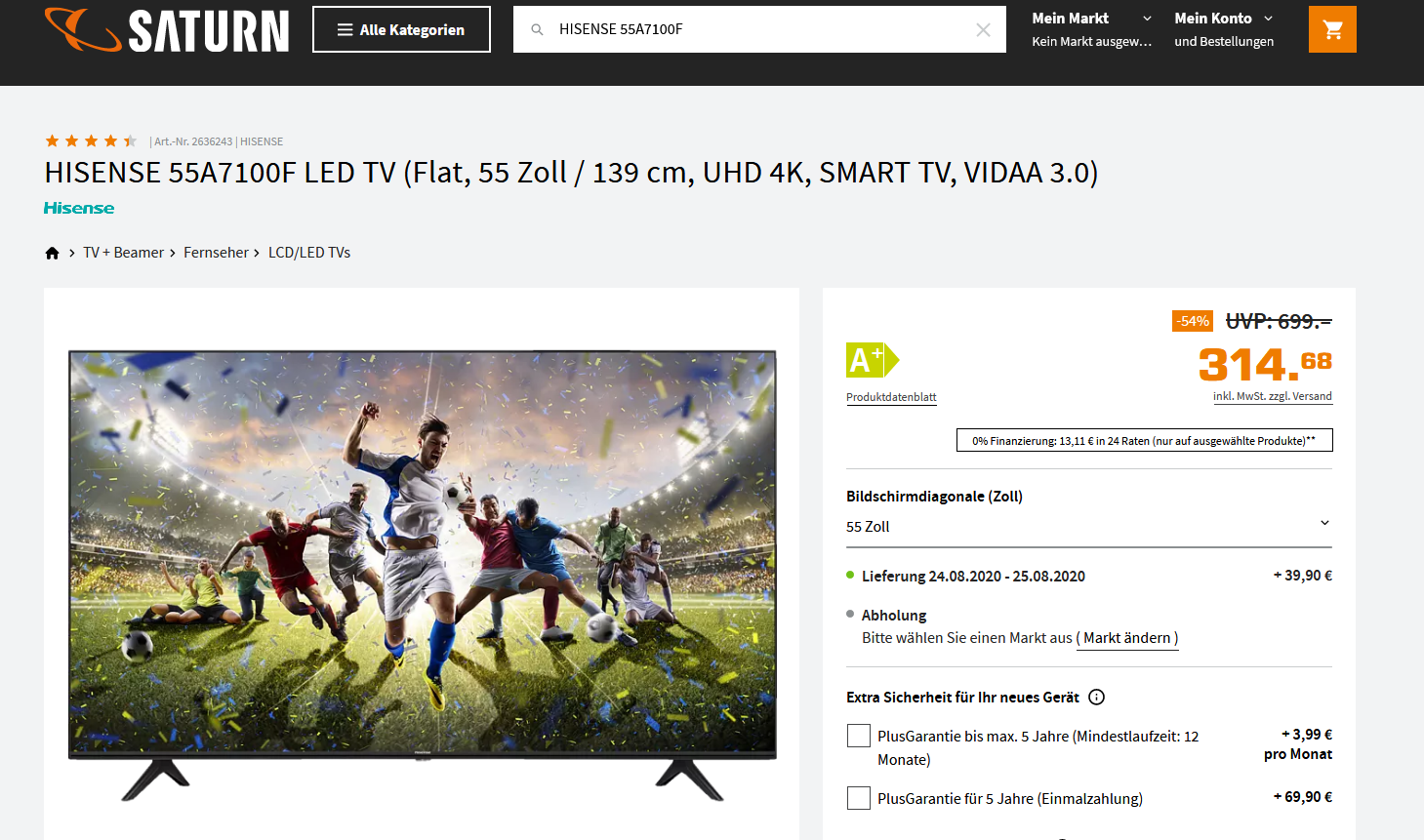
Task: Navigate to Fernseher breadcrumb
Action: (216, 253)
